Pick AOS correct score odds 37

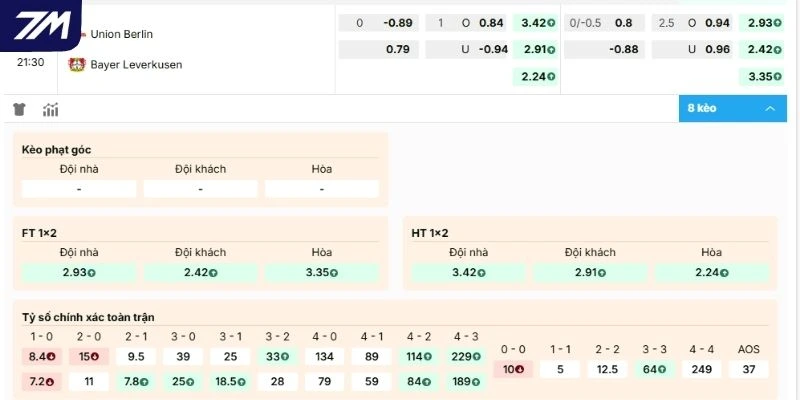[x=748, y=369]
